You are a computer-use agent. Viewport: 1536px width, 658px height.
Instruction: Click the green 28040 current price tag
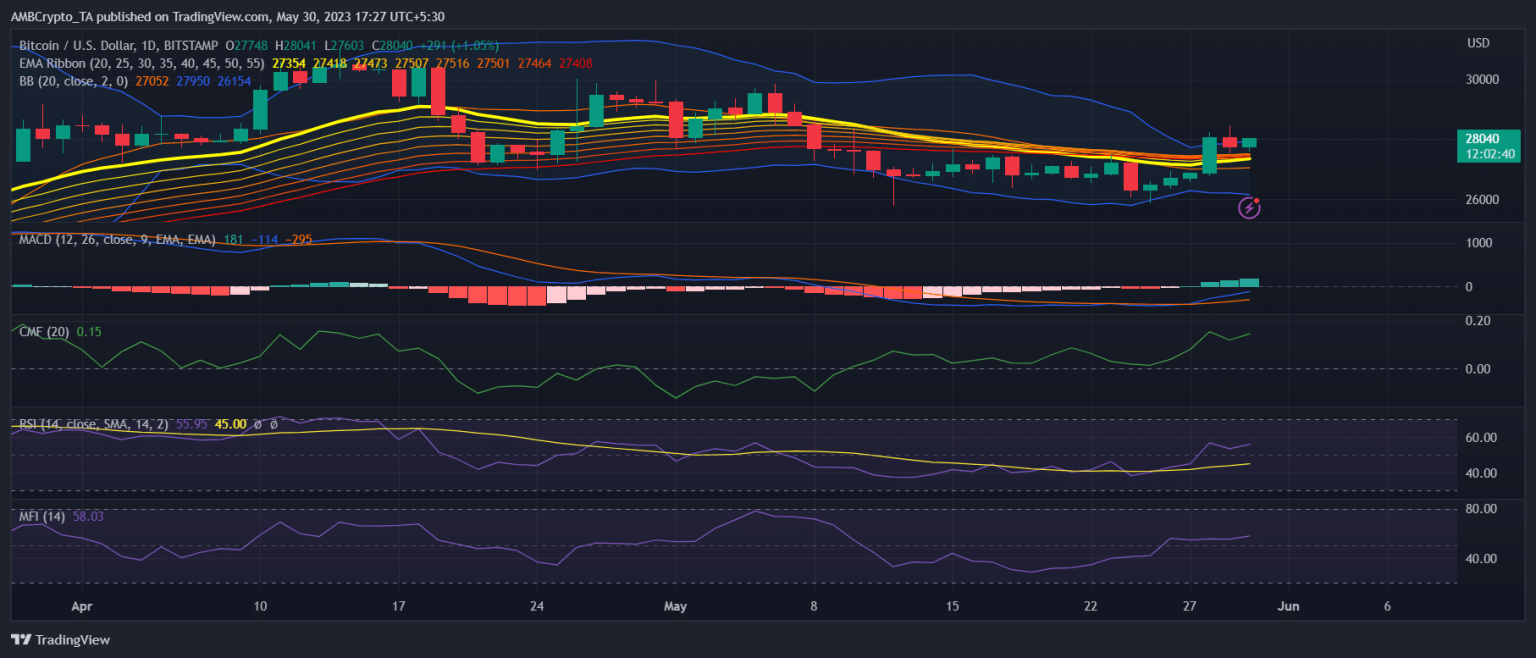(x=1481, y=139)
